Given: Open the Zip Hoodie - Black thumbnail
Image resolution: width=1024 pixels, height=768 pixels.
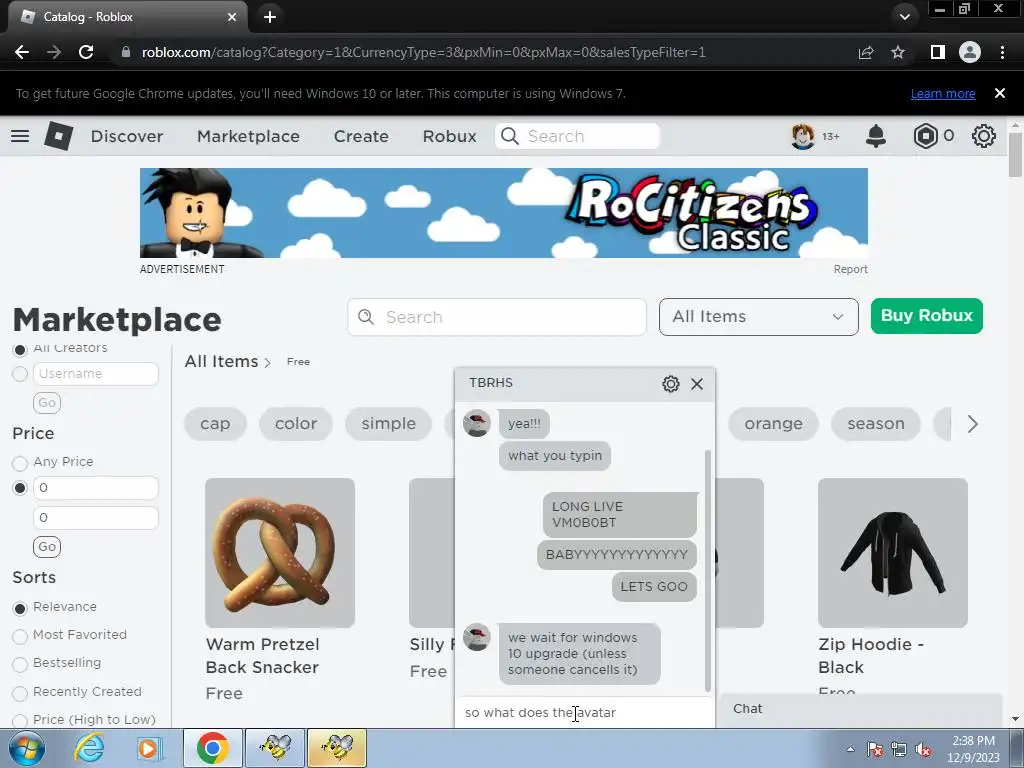Looking at the screenshot, I should point(893,553).
